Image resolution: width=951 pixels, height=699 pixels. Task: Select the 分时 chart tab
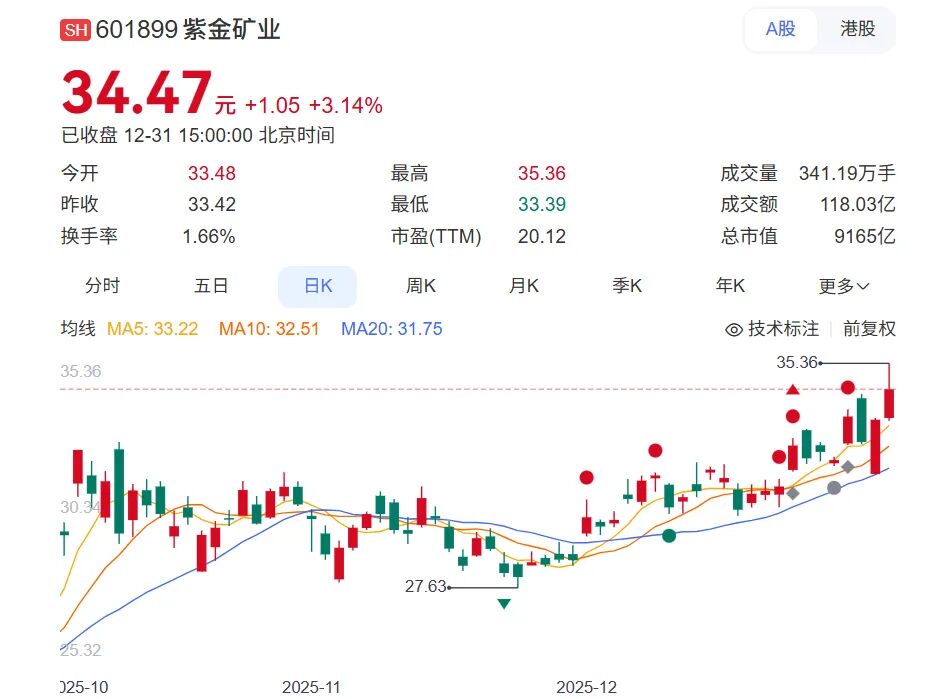coord(102,286)
